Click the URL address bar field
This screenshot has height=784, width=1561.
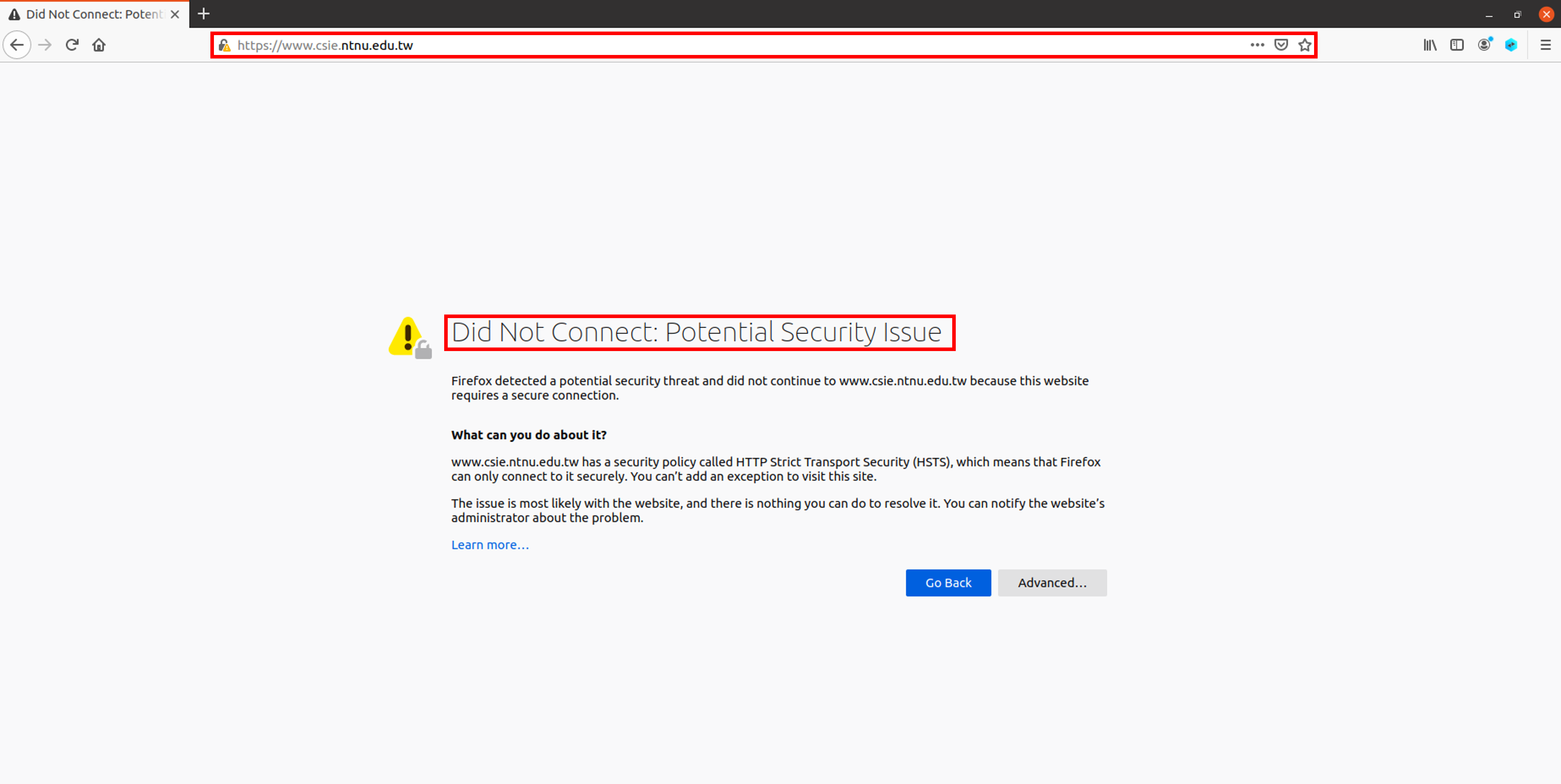[763, 45]
